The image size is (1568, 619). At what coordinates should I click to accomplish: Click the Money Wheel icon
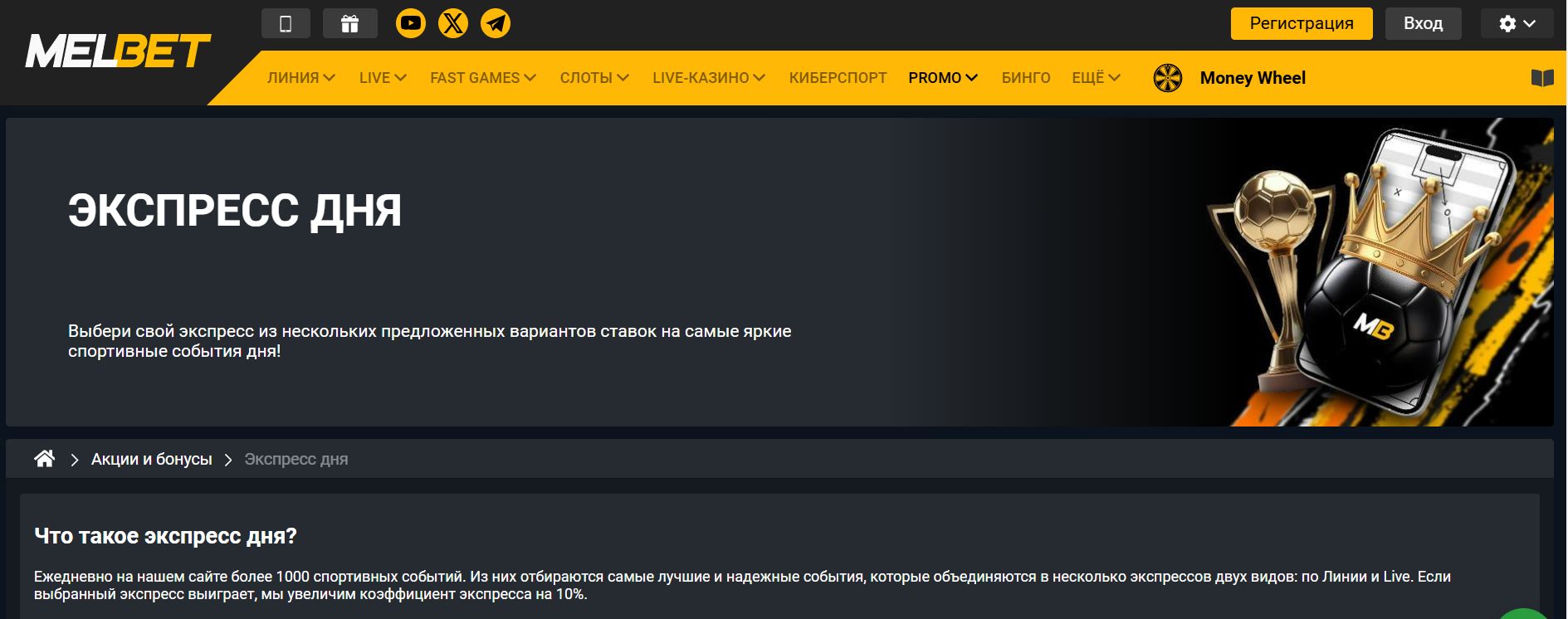pyautogui.click(x=1168, y=78)
